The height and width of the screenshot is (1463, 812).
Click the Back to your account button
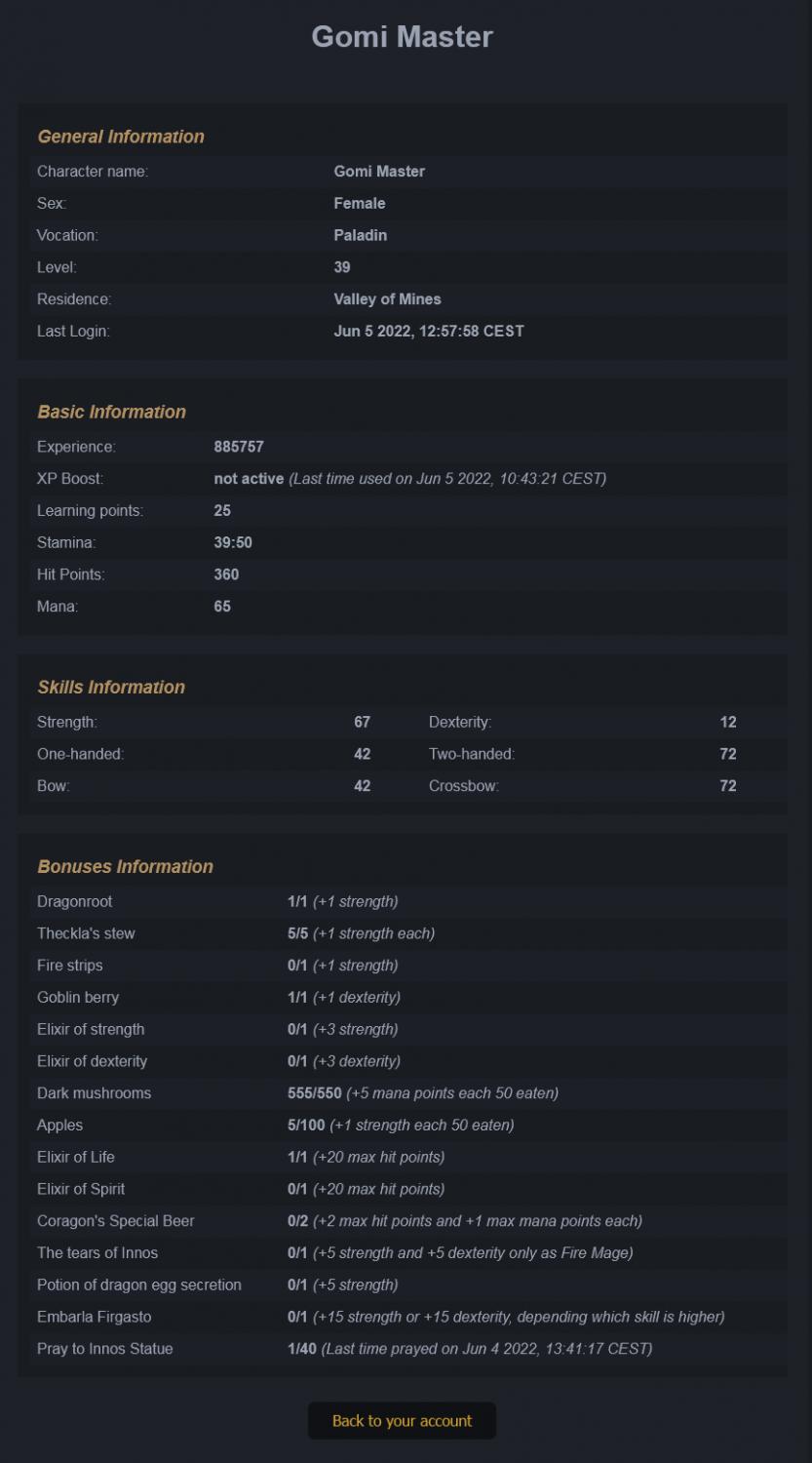[402, 1421]
